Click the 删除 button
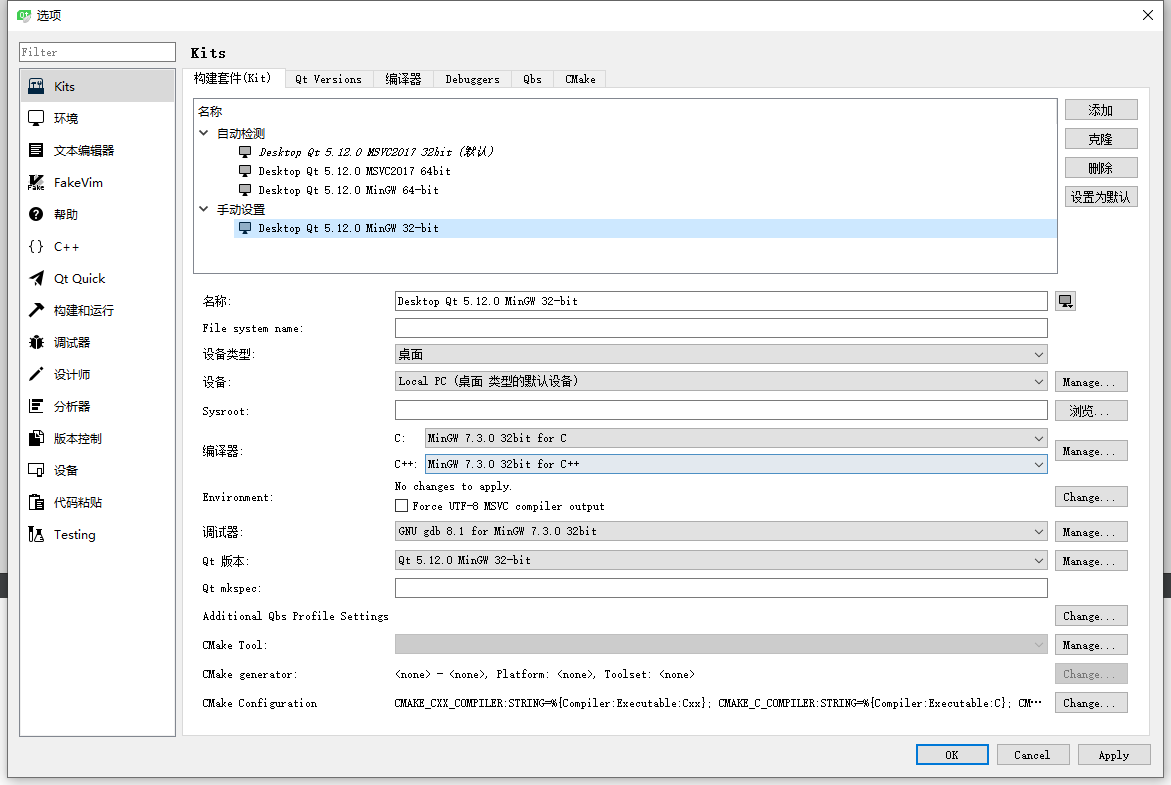The image size is (1171, 785). (1101, 168)
